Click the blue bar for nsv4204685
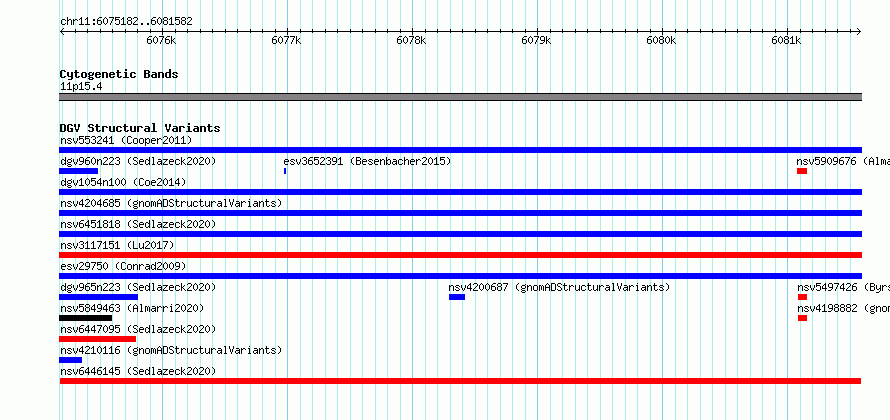Image resolution: width=890 pixels, height=420 pixels. pos(460,213)
